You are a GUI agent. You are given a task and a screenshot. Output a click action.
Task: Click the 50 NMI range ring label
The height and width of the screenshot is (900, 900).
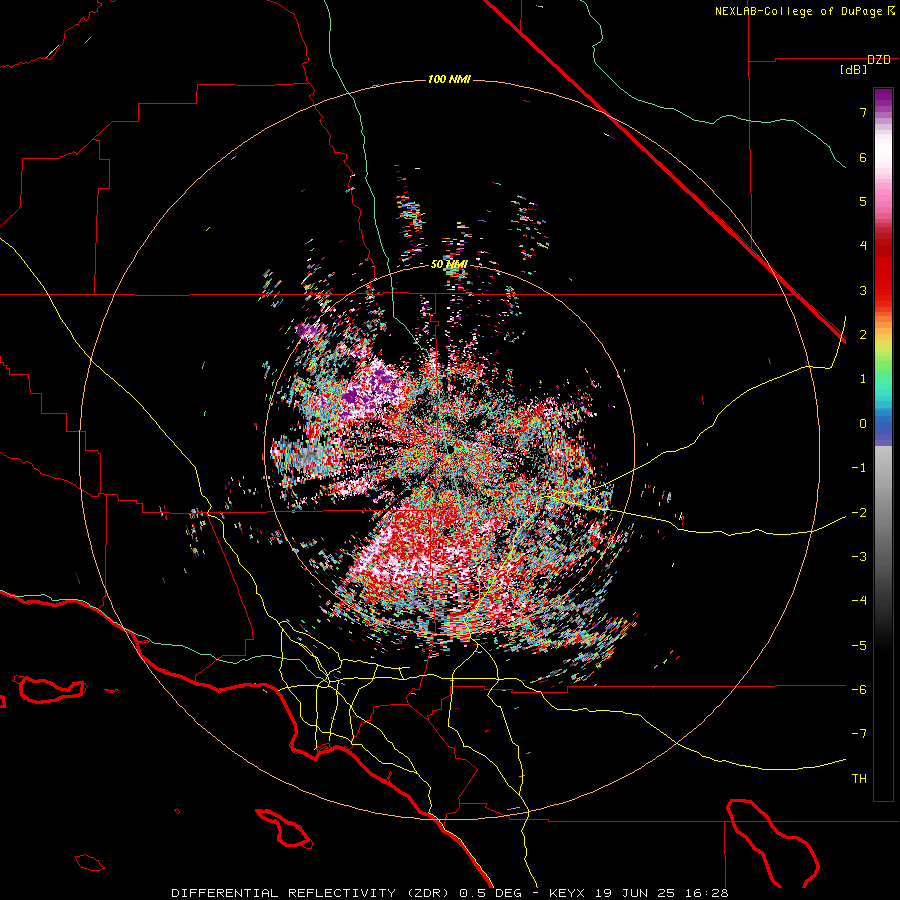449,265
